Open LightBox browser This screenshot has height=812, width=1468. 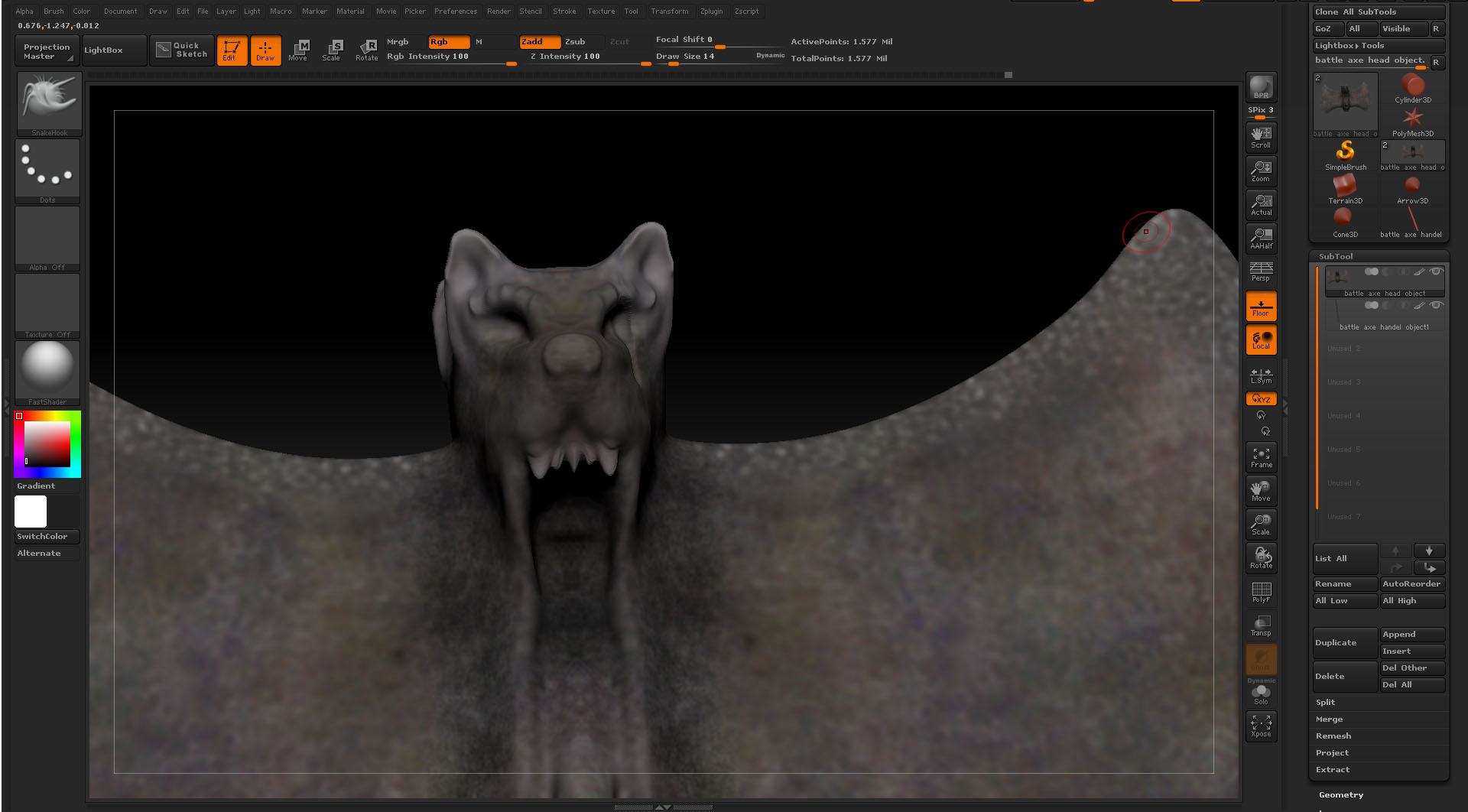coord(113,50)
